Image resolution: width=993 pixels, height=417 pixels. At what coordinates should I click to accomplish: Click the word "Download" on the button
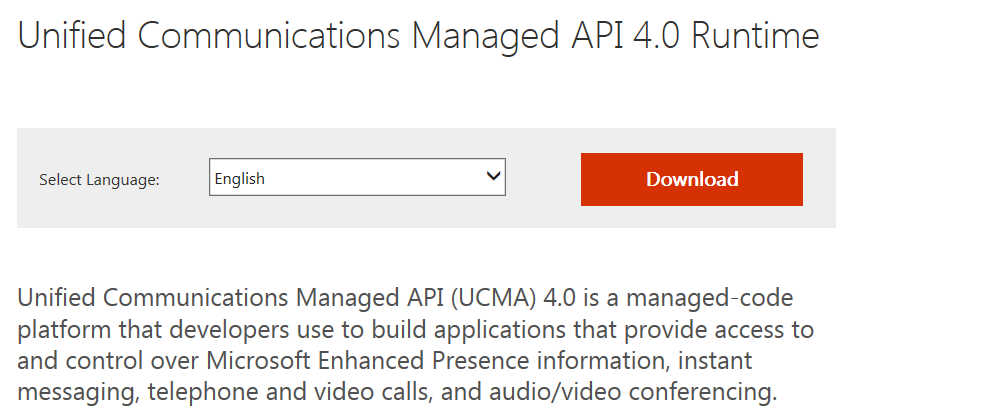[692, 179]
